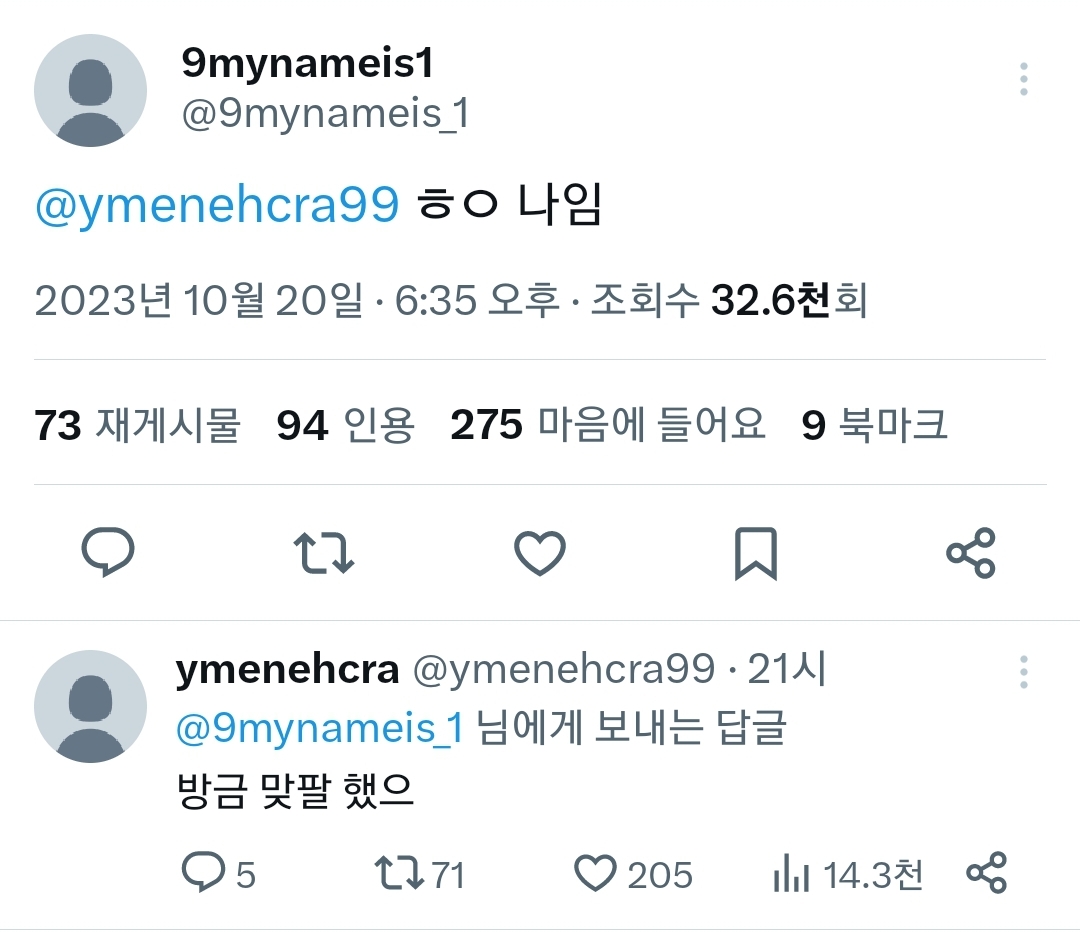
Task: Open the tweet timestamp 2023년 10월 20일
Action: point(198,301)
